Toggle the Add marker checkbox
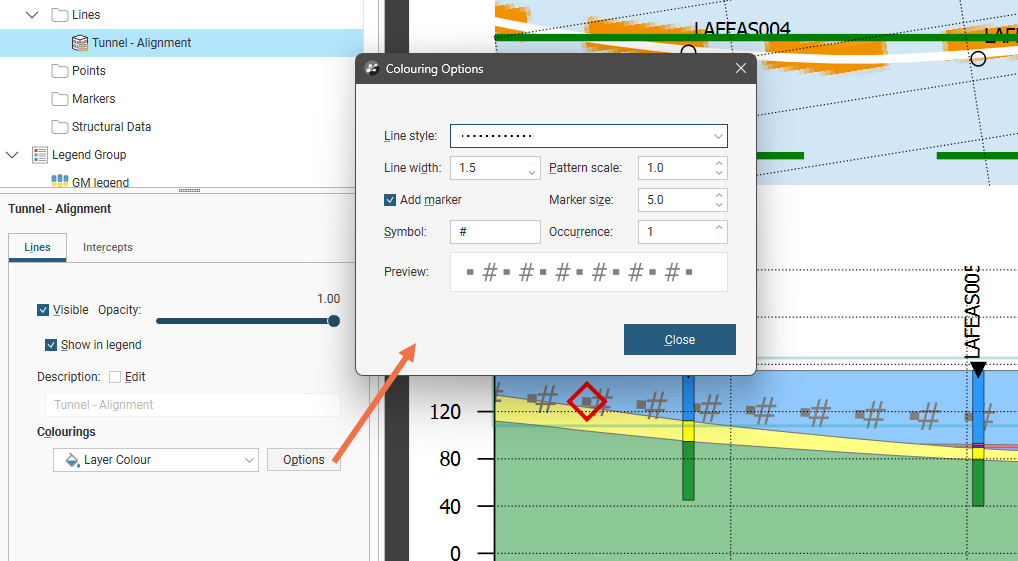Image resolution: width=1018 pixels, height=561 pixels. 390,200
